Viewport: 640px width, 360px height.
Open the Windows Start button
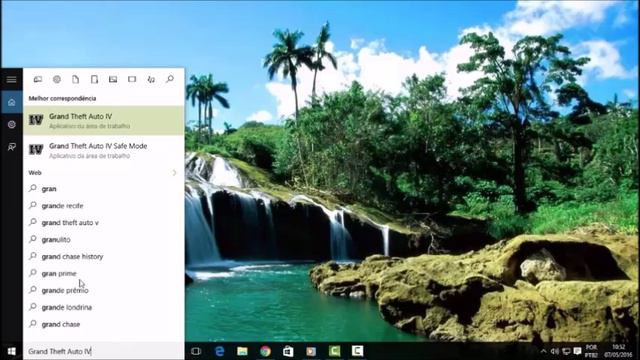pos(11,351)
